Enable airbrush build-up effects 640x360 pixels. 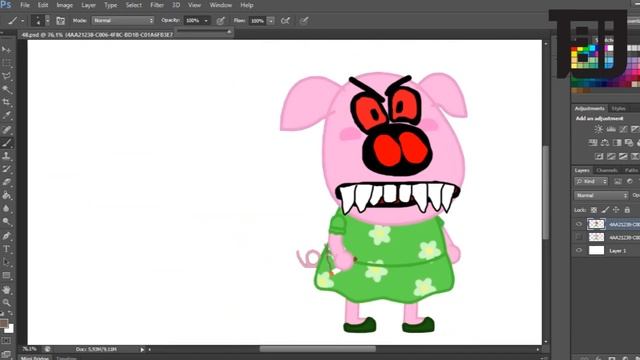(285, 20)
